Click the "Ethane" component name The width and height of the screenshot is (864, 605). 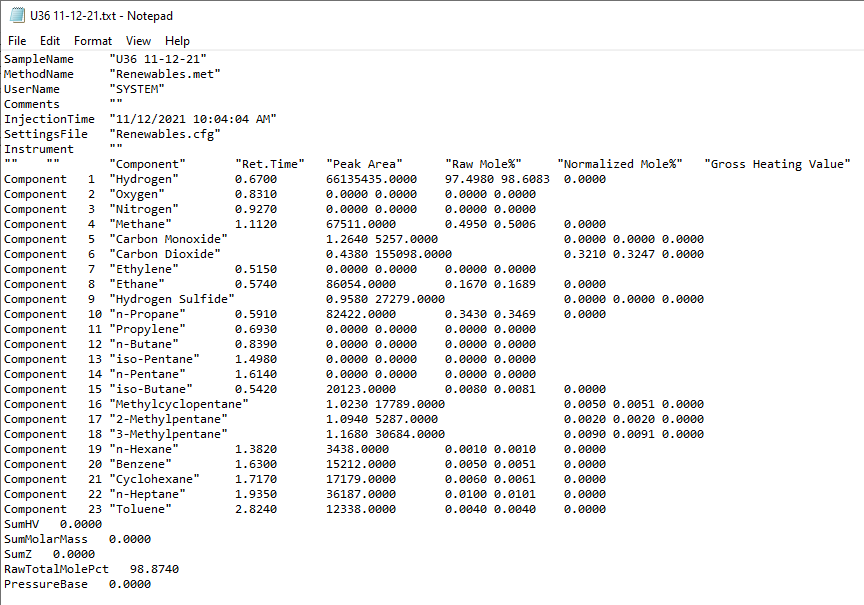coord(137,284)
